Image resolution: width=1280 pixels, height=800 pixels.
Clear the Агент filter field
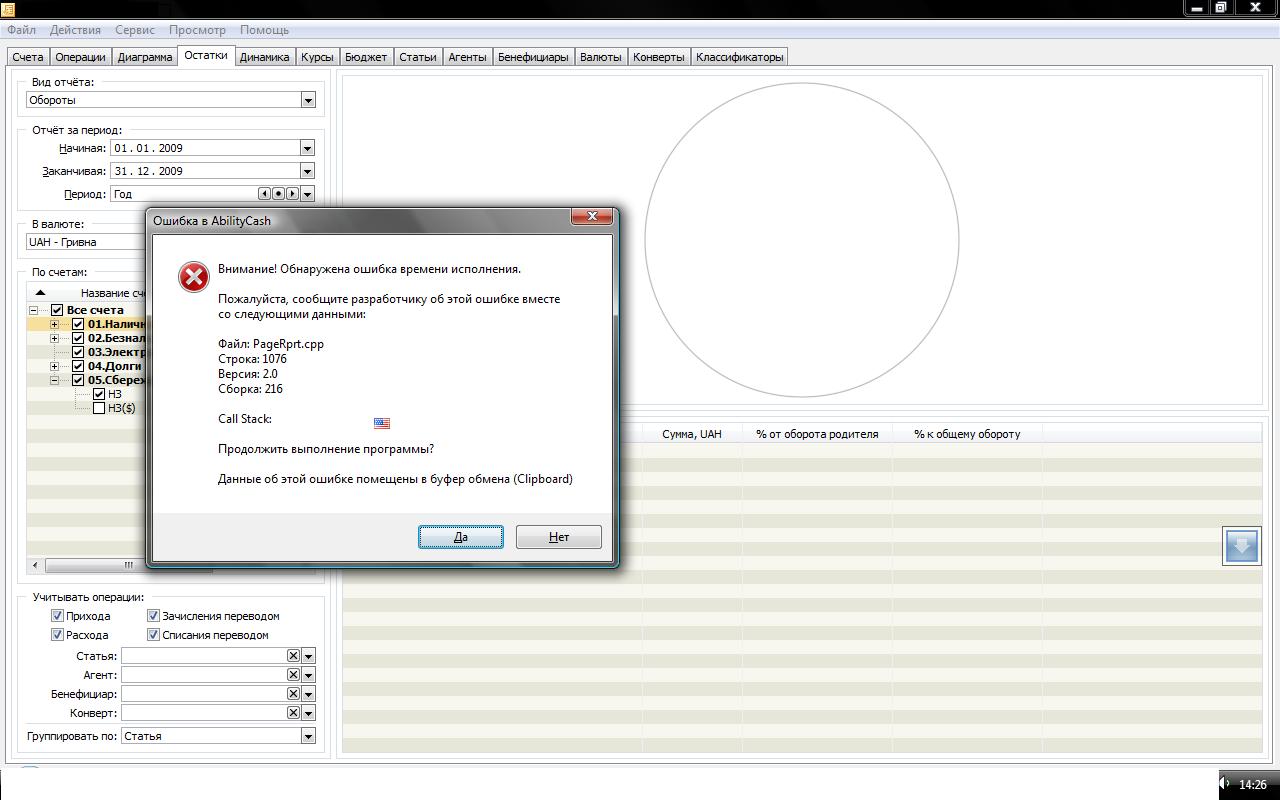coord(293,675)
